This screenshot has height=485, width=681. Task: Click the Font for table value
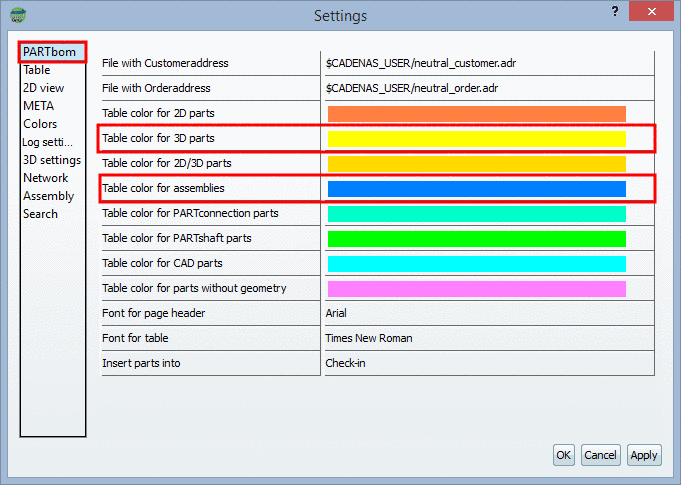click(487, 338)
